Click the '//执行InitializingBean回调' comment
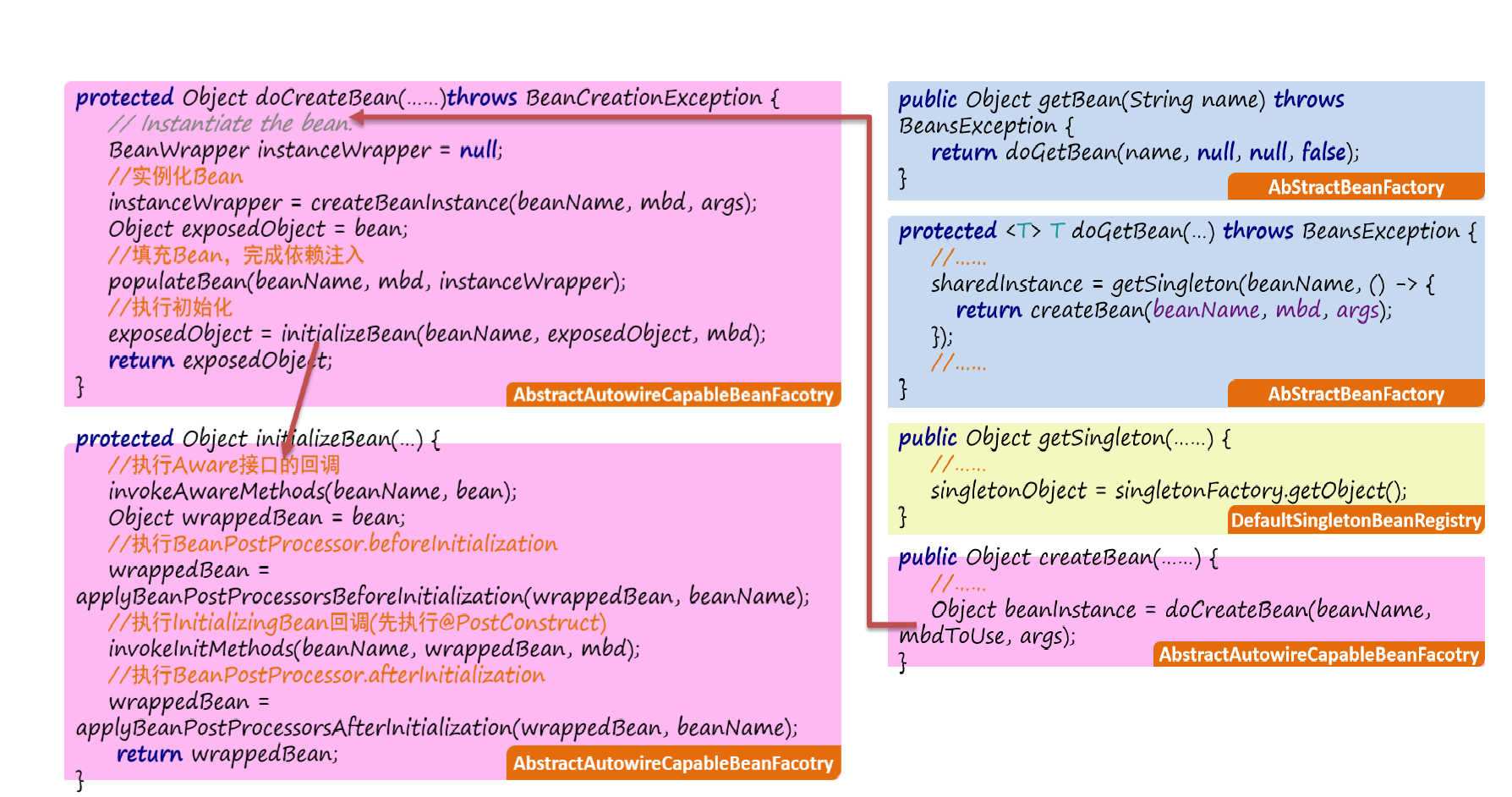This screenshot has width=1512, height=797. pyautogui.click(x=358, y=623)
